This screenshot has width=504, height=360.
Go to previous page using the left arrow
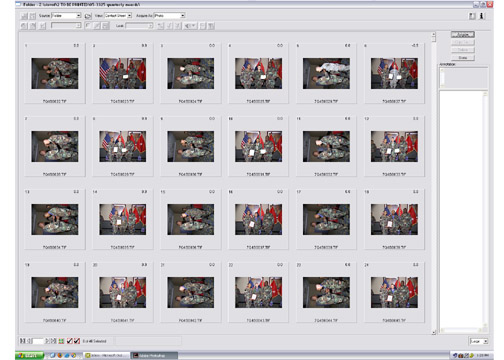(29, 341)
